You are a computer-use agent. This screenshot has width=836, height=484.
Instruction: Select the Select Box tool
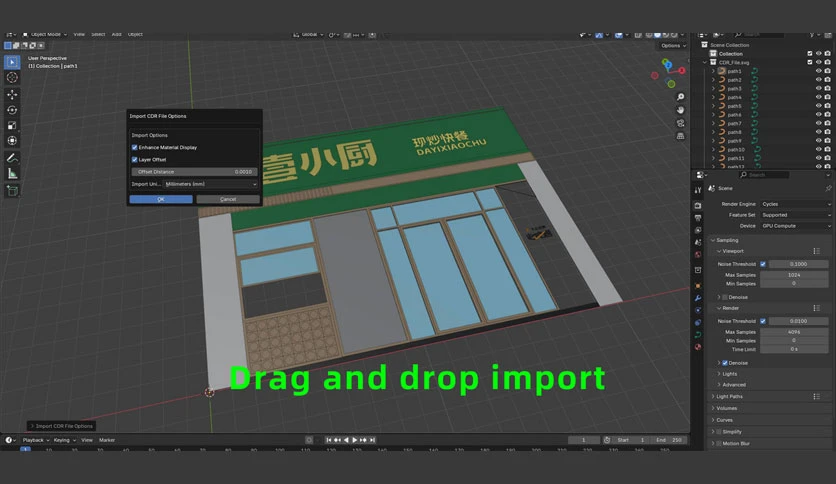[12, 62]
